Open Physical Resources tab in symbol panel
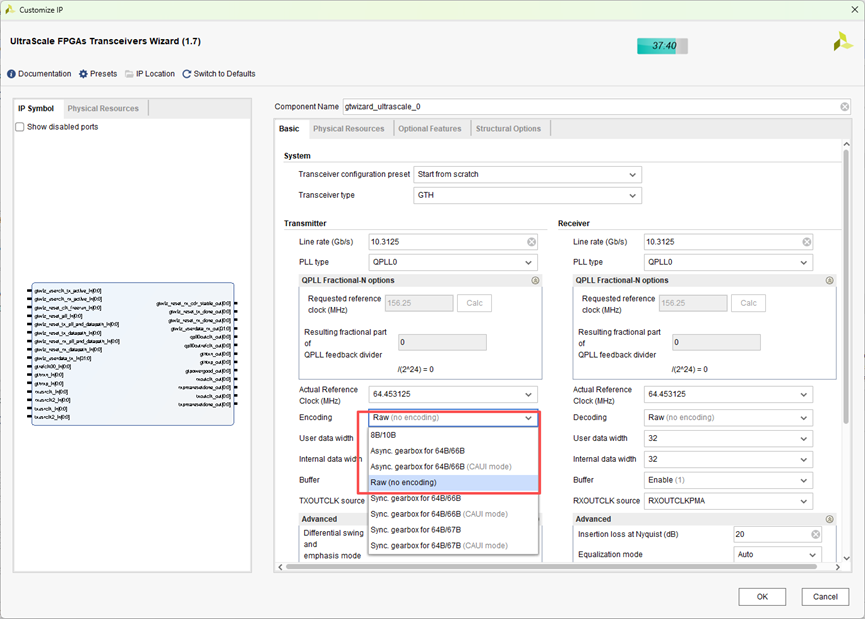The width and height of the screenshot is (865, 619). [x=103, y=108]
